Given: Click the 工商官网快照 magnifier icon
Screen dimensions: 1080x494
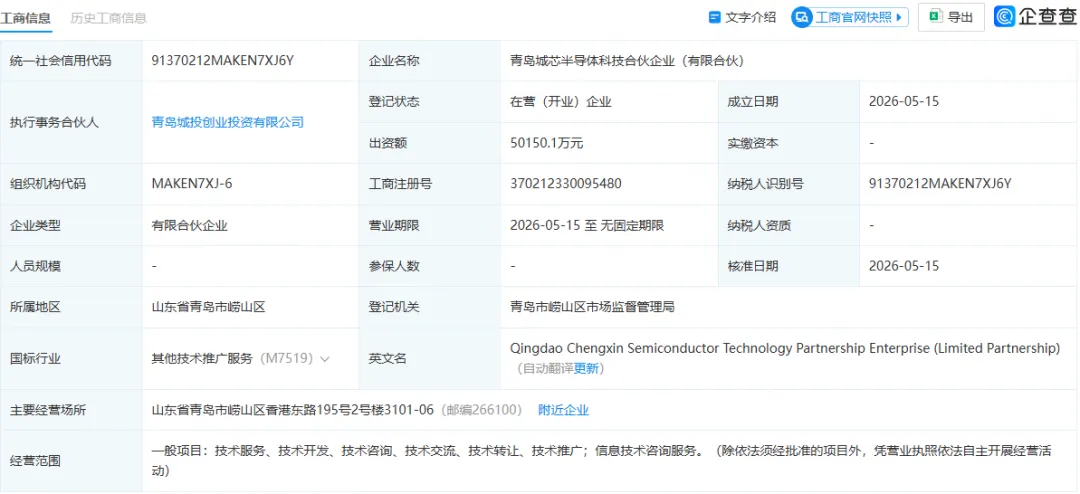Looking at the screenshot, I should [x=802, y=17].
